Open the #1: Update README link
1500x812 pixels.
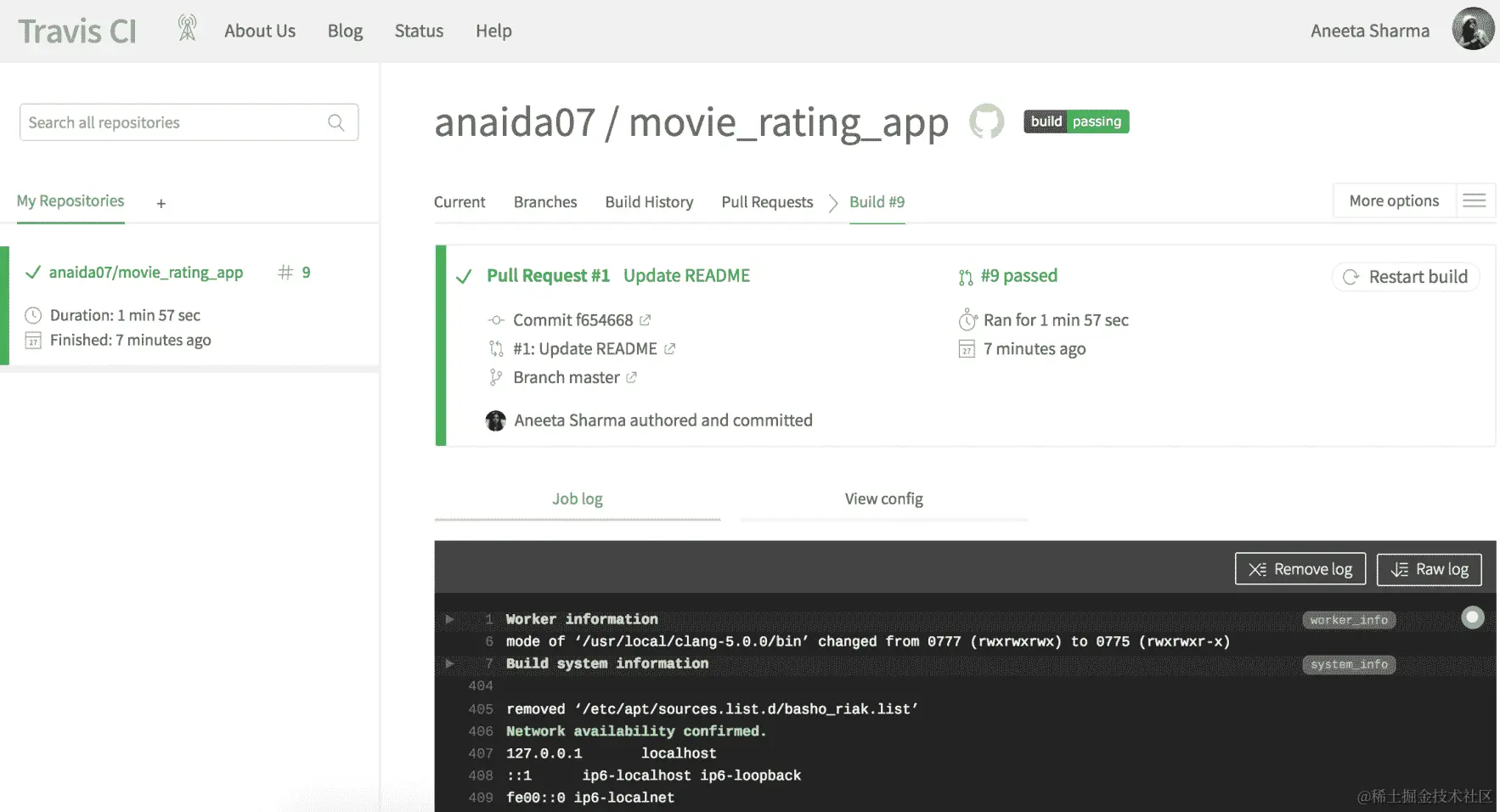click(584, 349)
